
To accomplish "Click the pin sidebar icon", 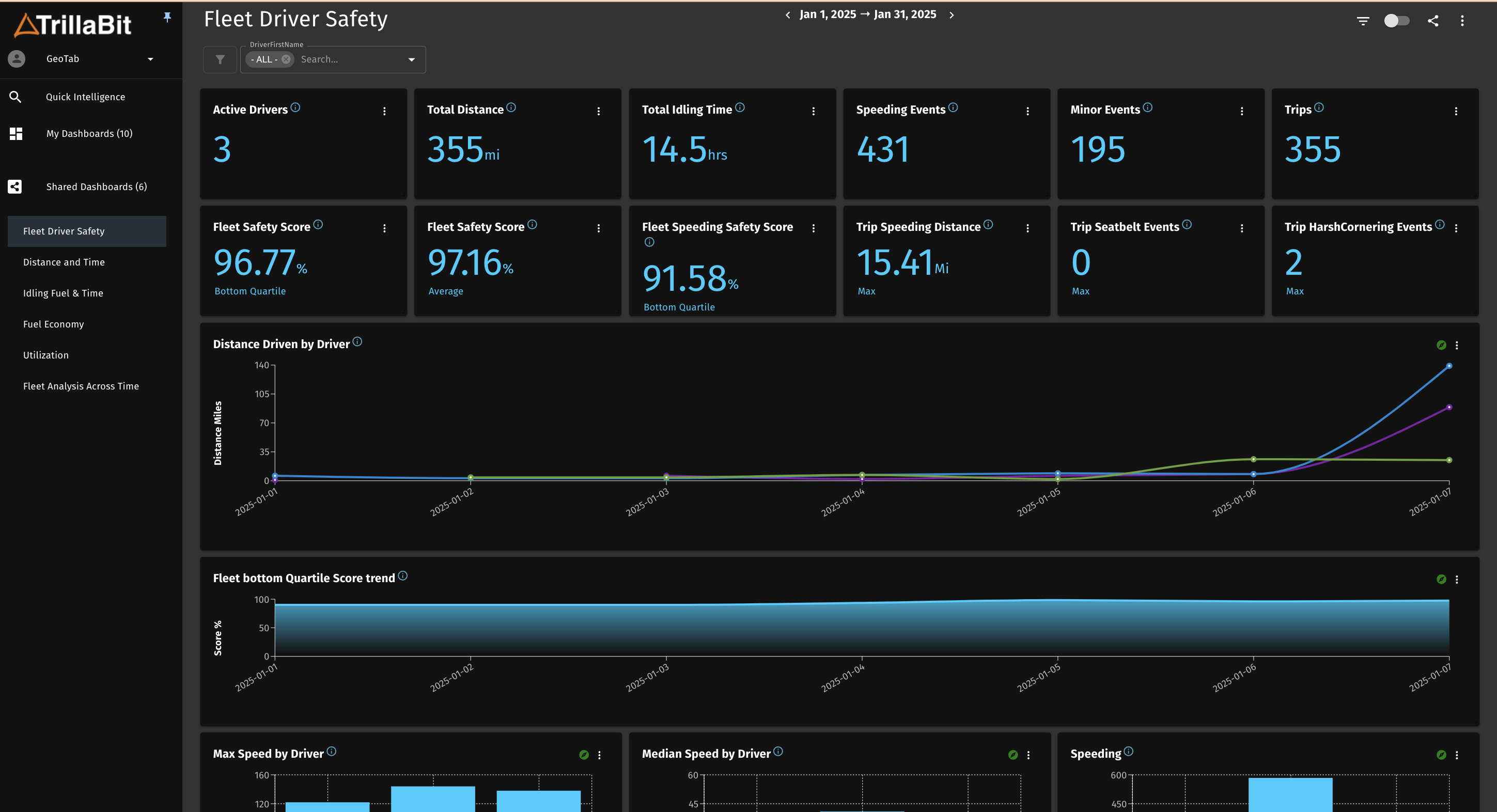I will click(x=167, y=18).
